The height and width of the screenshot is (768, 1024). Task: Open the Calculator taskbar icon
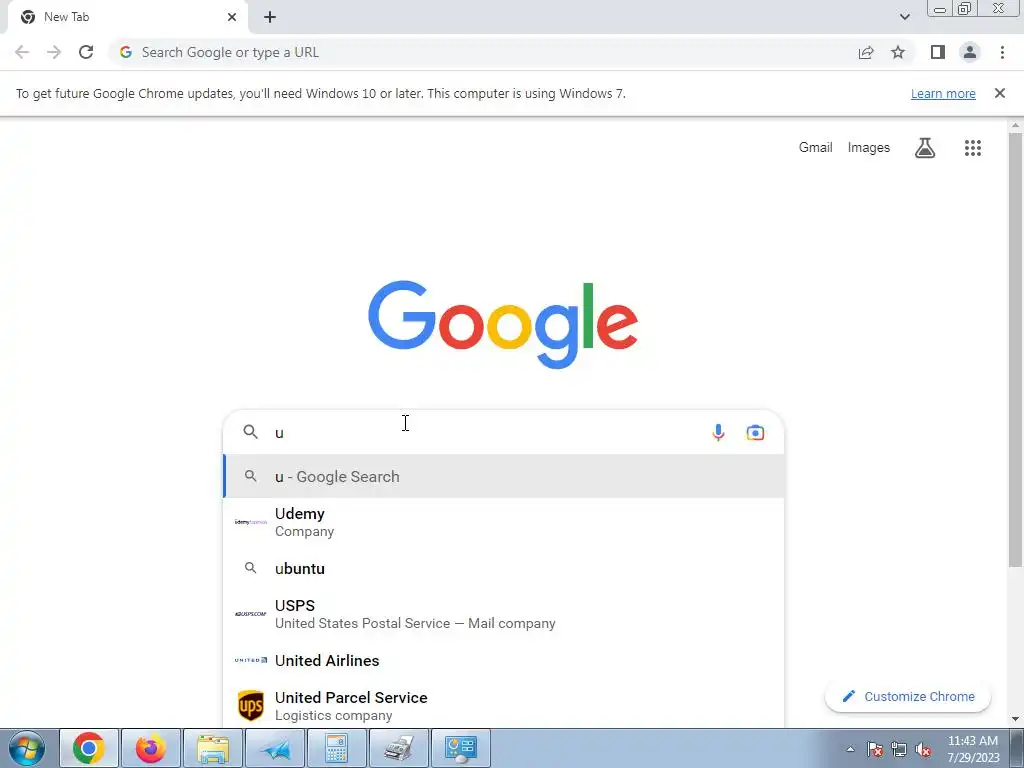click(x=337, y=748)
